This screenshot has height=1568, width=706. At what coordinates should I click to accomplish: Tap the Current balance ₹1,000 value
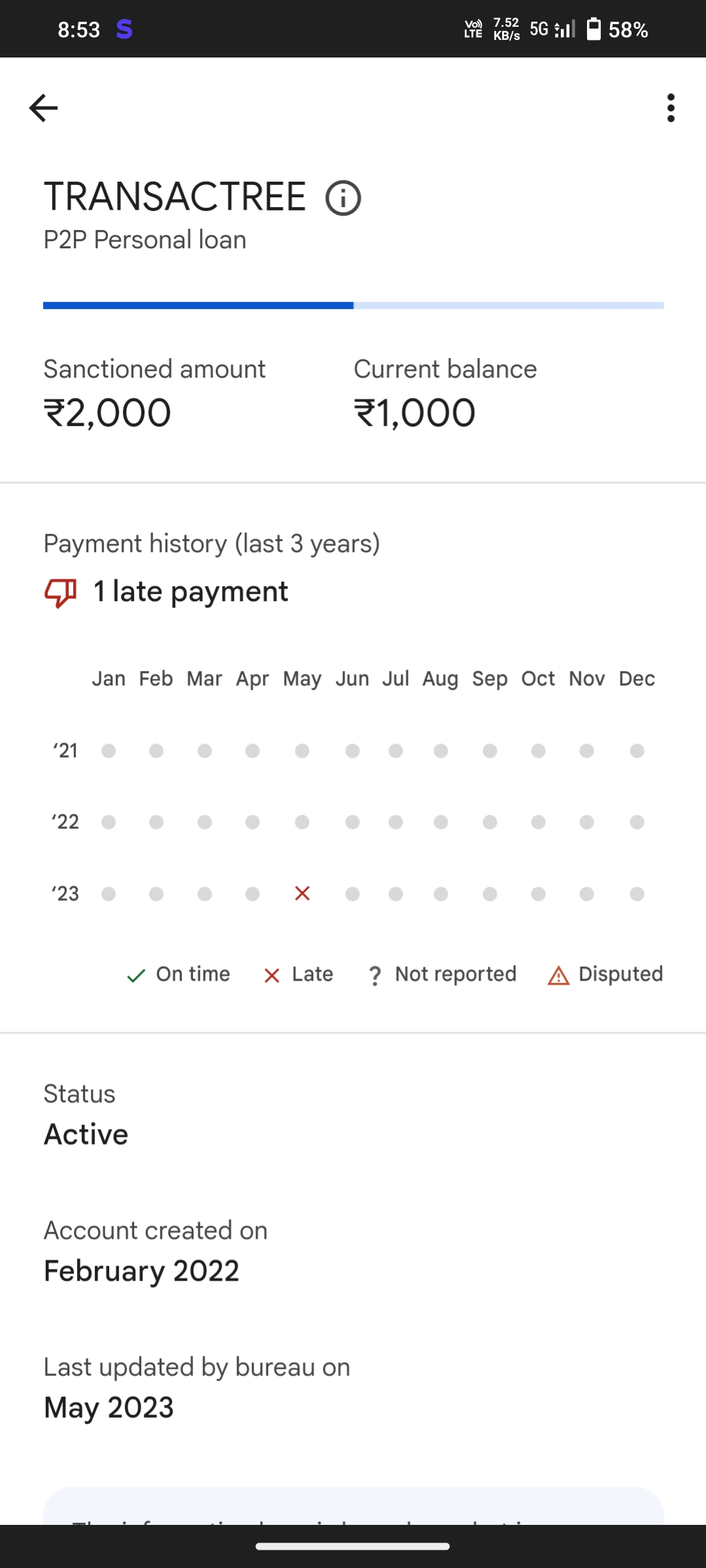[x=414, y=413]
